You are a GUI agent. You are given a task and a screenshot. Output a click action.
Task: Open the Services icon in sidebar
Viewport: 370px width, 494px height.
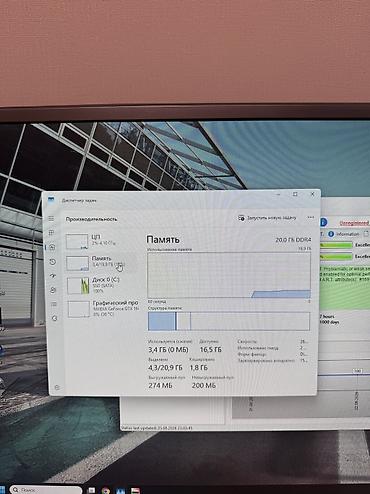click(55, 318)
